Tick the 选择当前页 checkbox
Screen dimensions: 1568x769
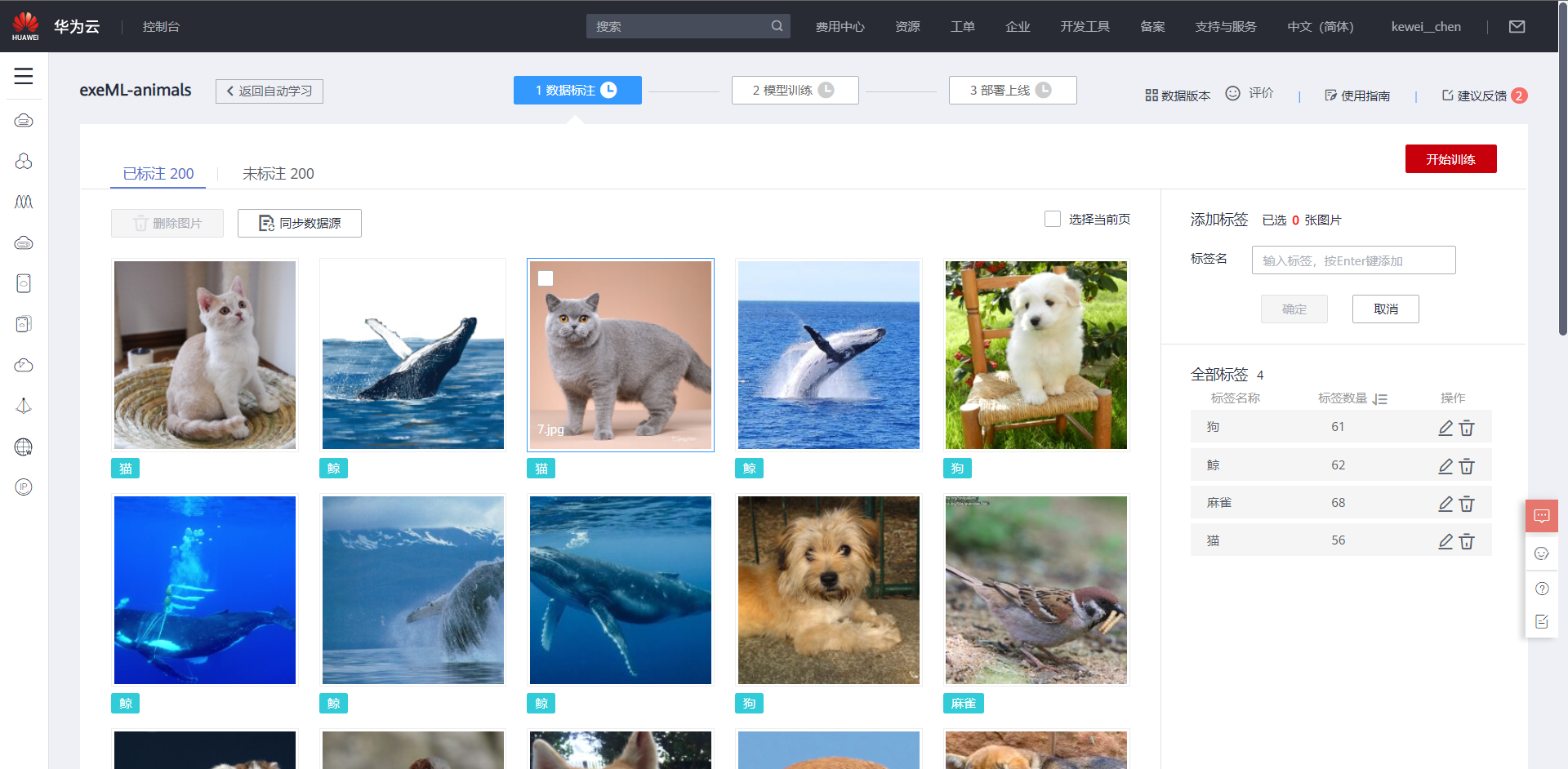1053,219
